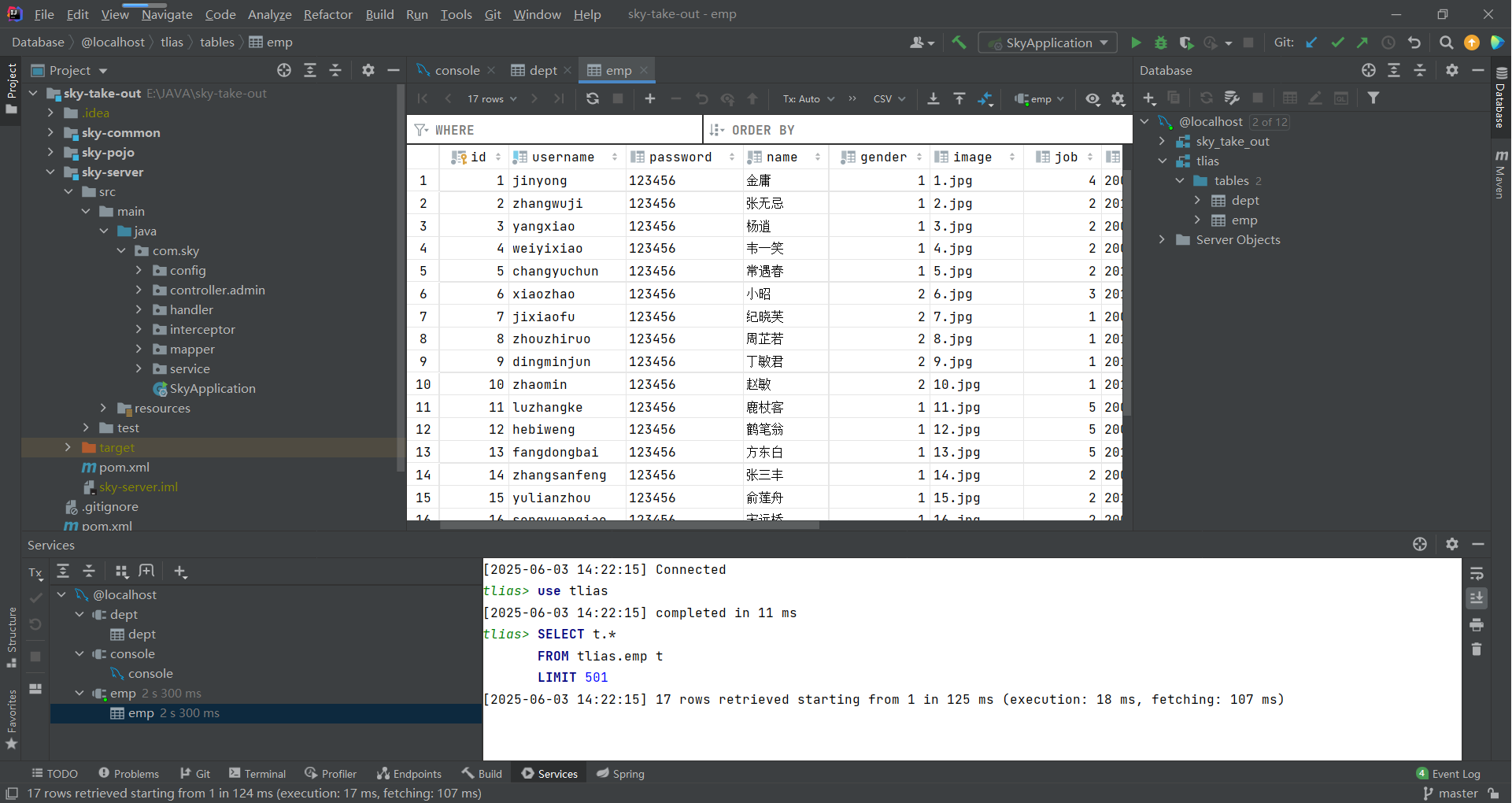The image size is (1512, 803).
Task: Toggle tool window bars in status bar corner
Action: pos(11,794)
